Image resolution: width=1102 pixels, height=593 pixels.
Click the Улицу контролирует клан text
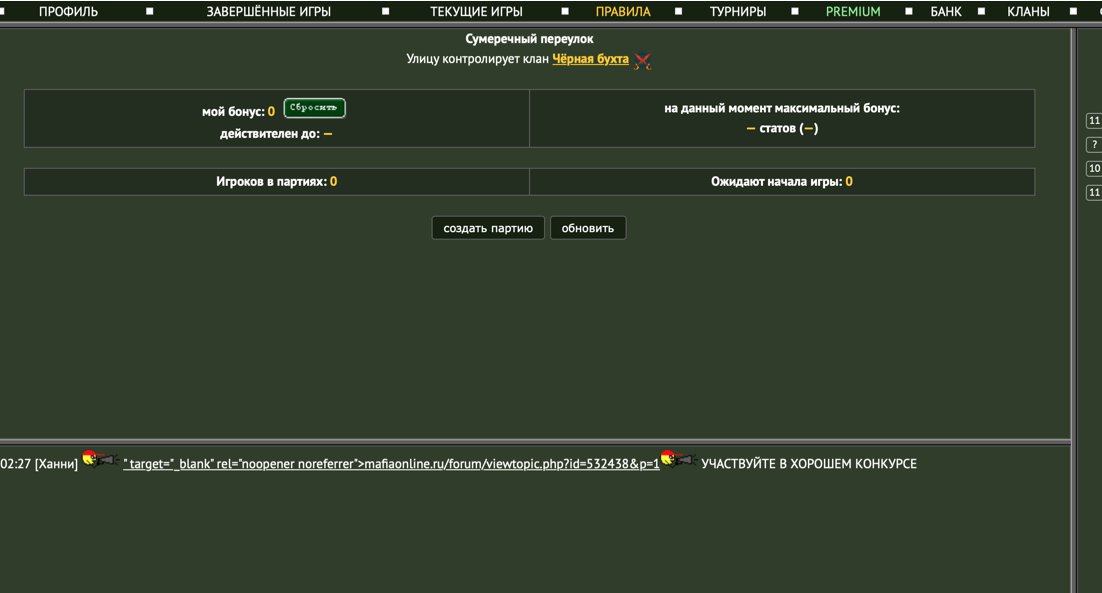[477, 59]
